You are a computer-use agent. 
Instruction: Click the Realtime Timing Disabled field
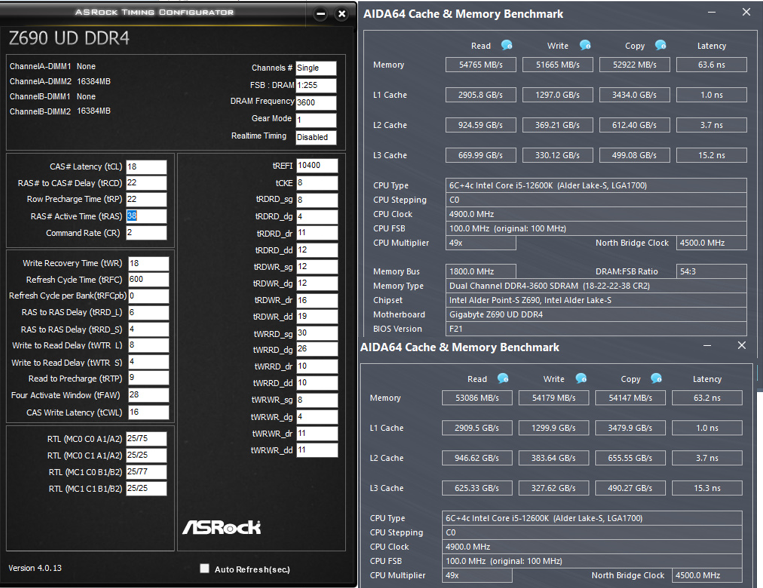(316, 137)
